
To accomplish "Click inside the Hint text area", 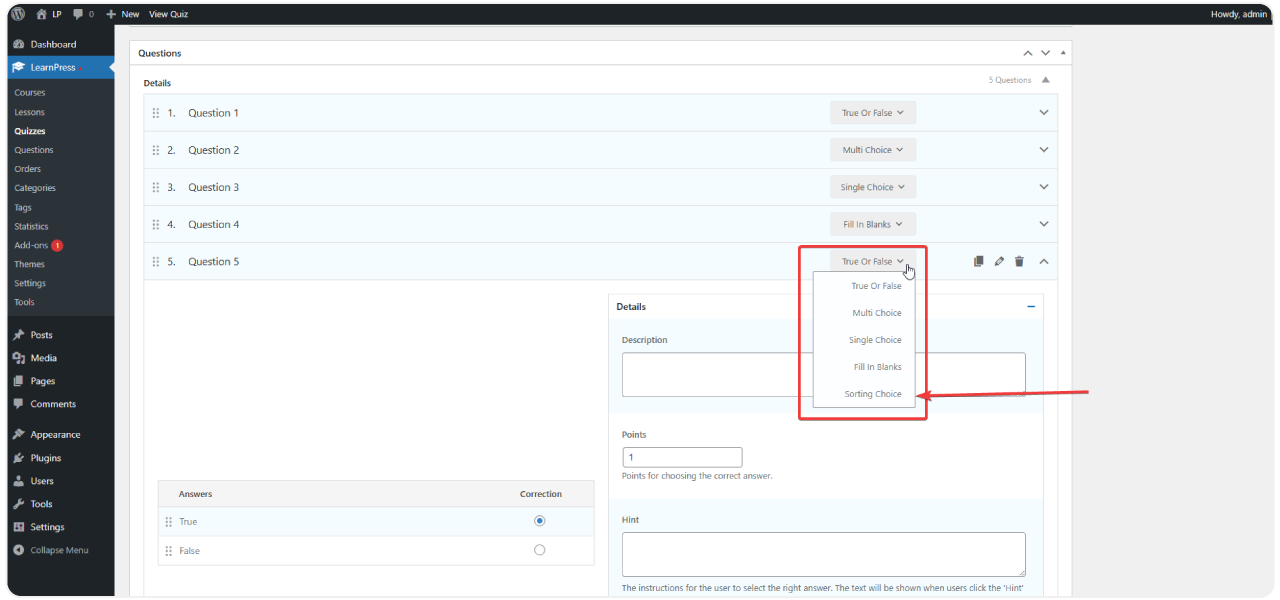I will (823, 553).
